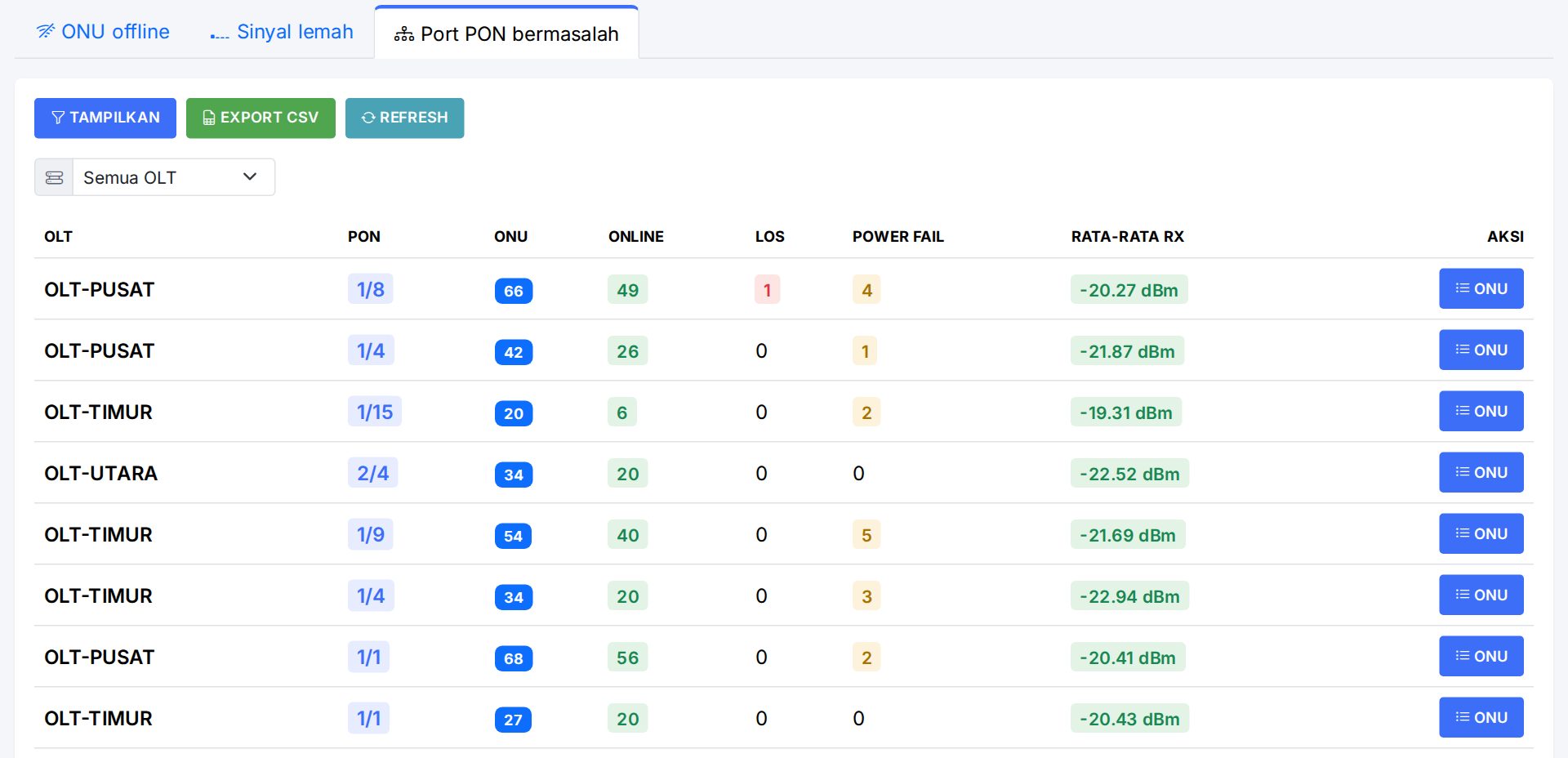Click the OLT-UTARA row name
Image resolution: width=1568 pixels, height=758 pixels.
[x=100, y=473]
